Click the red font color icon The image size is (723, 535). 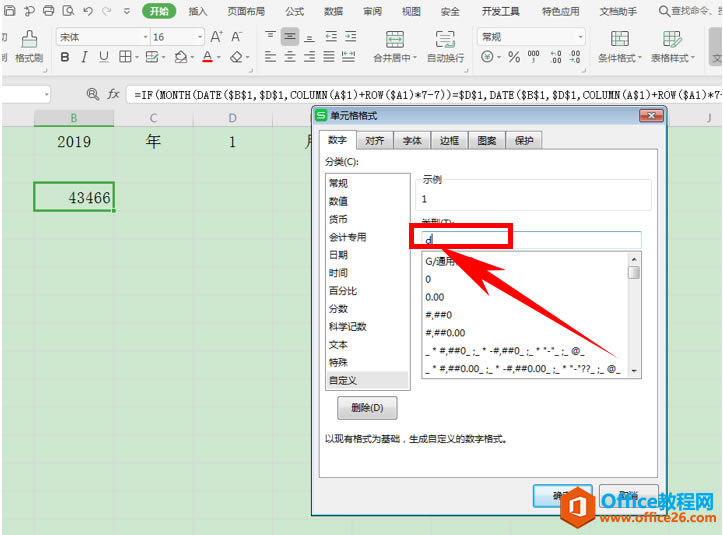(207, 57)
